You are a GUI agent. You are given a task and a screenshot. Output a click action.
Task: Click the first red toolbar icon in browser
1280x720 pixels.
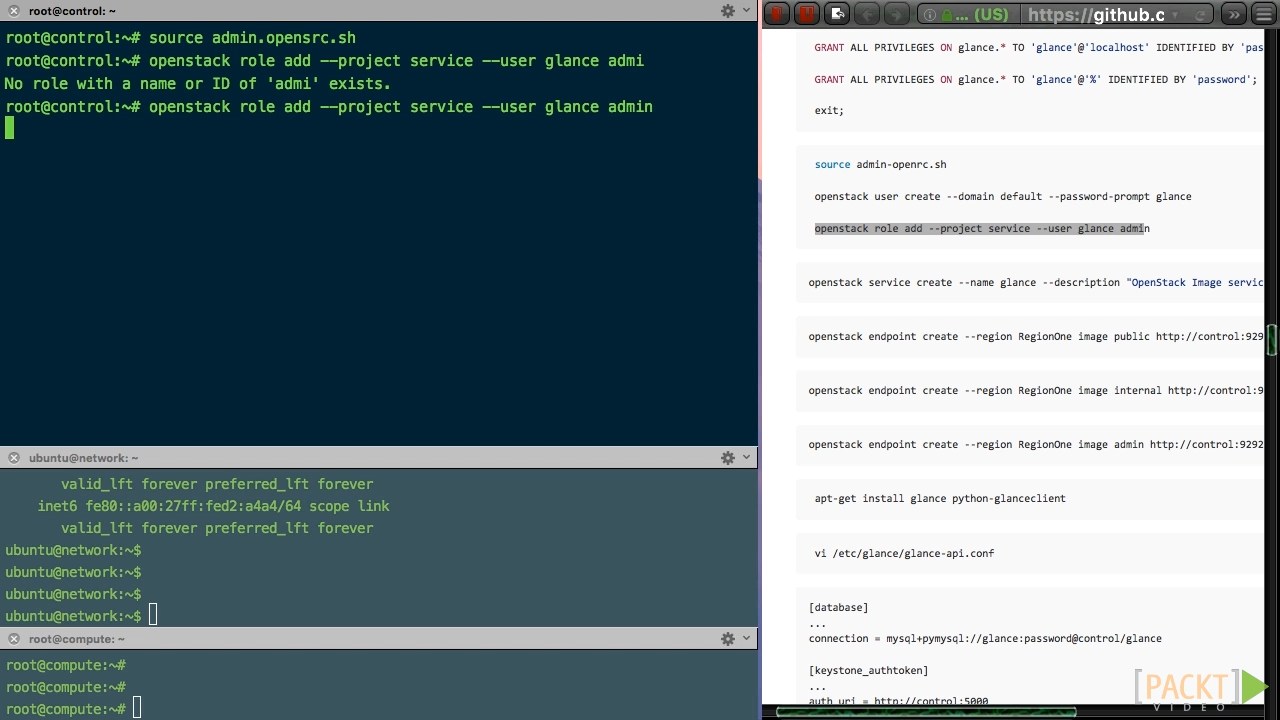[778, 14]
